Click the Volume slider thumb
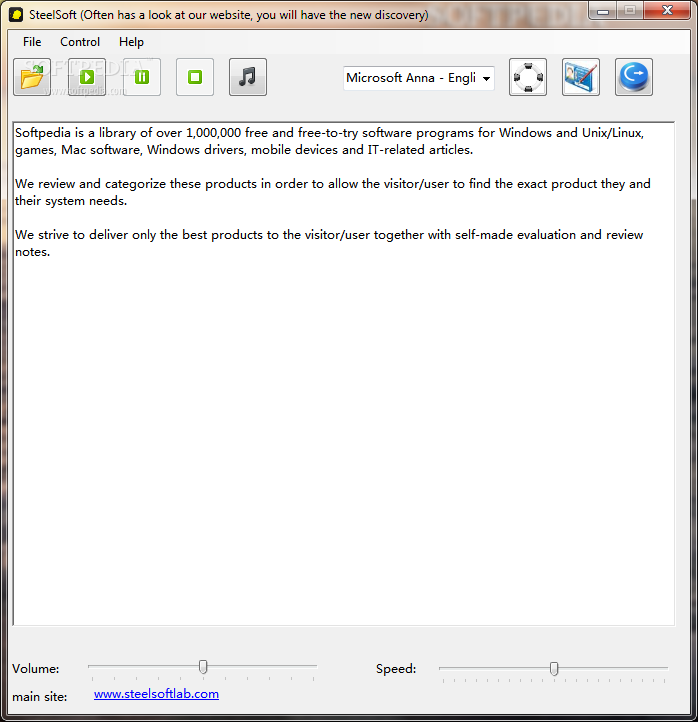Screen dimensions: 698x722 203,667
